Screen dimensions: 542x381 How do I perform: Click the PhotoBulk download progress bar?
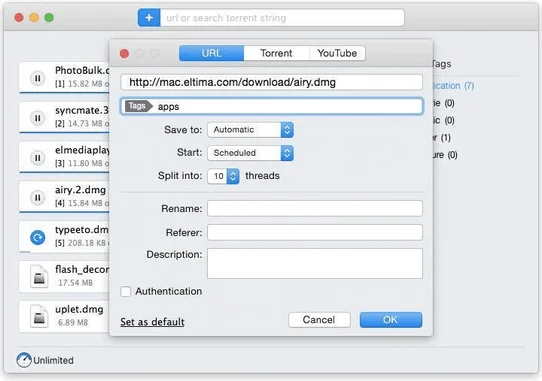click(x=64, y=93)
